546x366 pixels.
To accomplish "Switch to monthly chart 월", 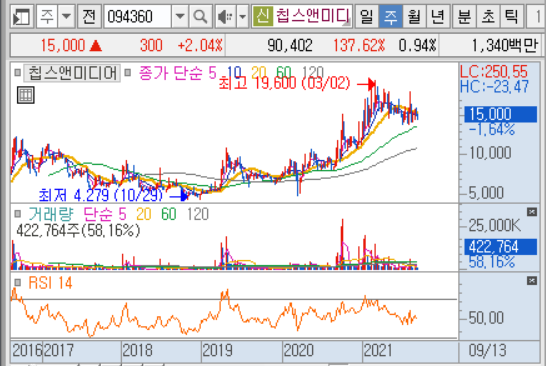I will [x=414, y=16].
